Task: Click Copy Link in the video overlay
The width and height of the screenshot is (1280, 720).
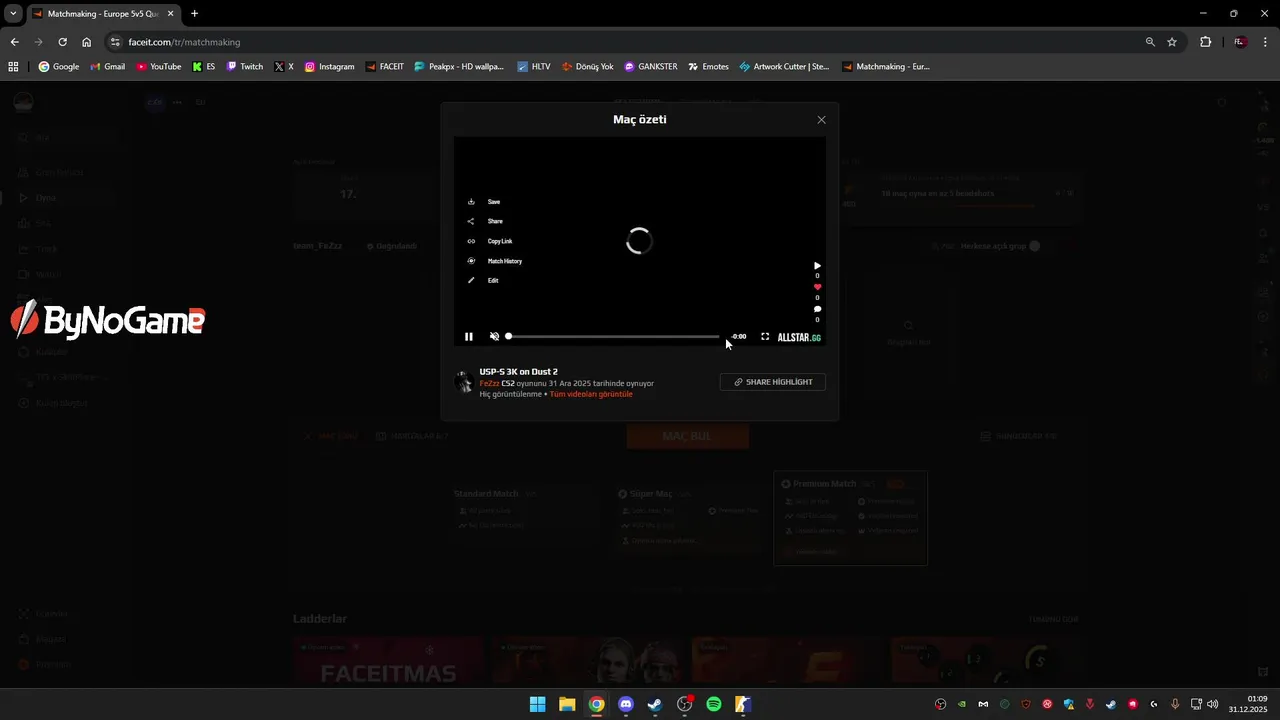Action: click(x=490, y=241)
